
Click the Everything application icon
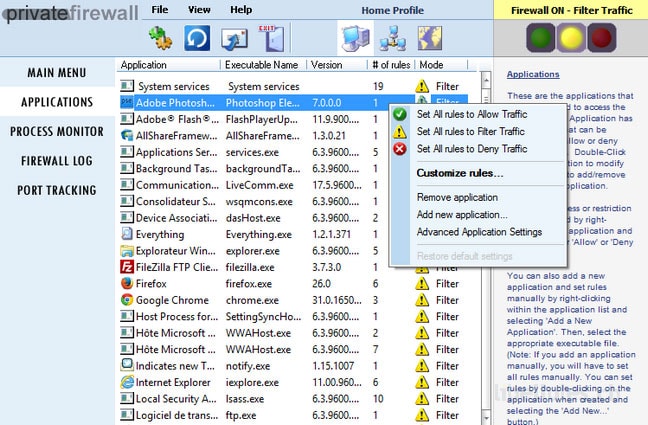[127, 234]
